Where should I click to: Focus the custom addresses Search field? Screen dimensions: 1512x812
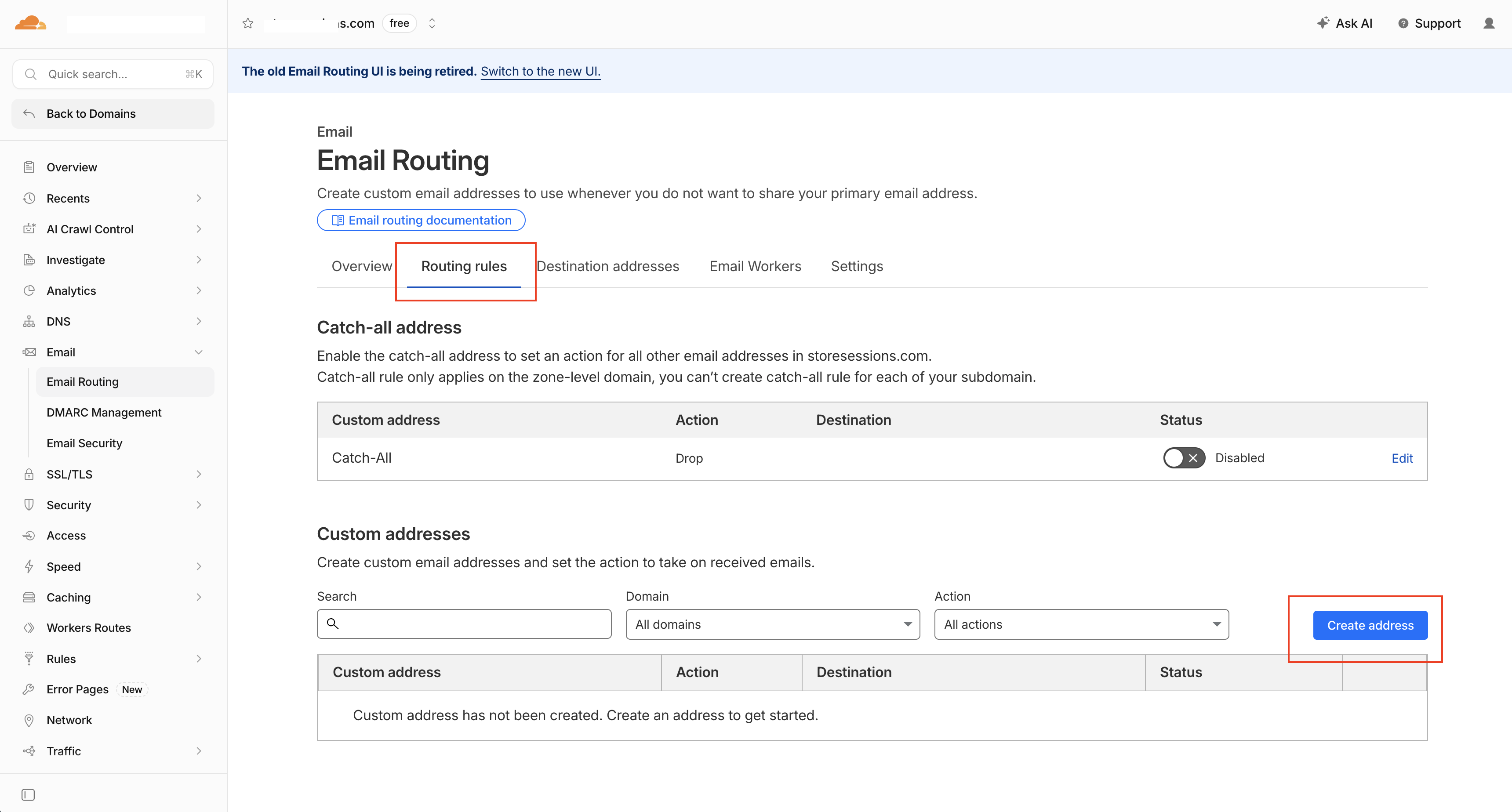pyautogui.click(x=464, y=624)
